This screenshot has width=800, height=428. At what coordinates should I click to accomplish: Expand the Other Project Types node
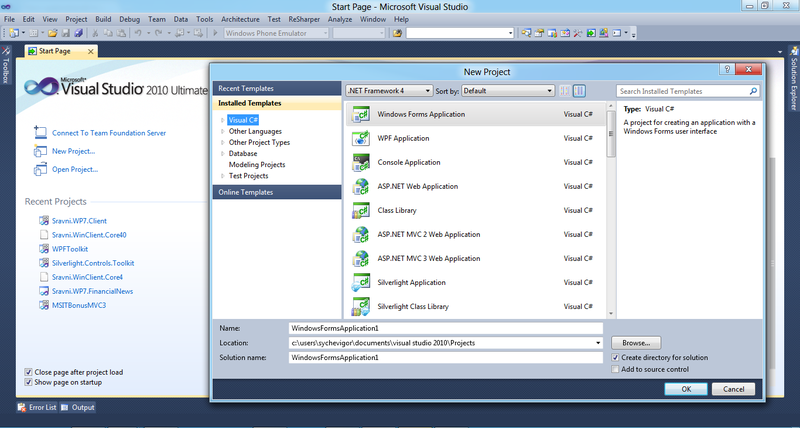tap(222, 142)
